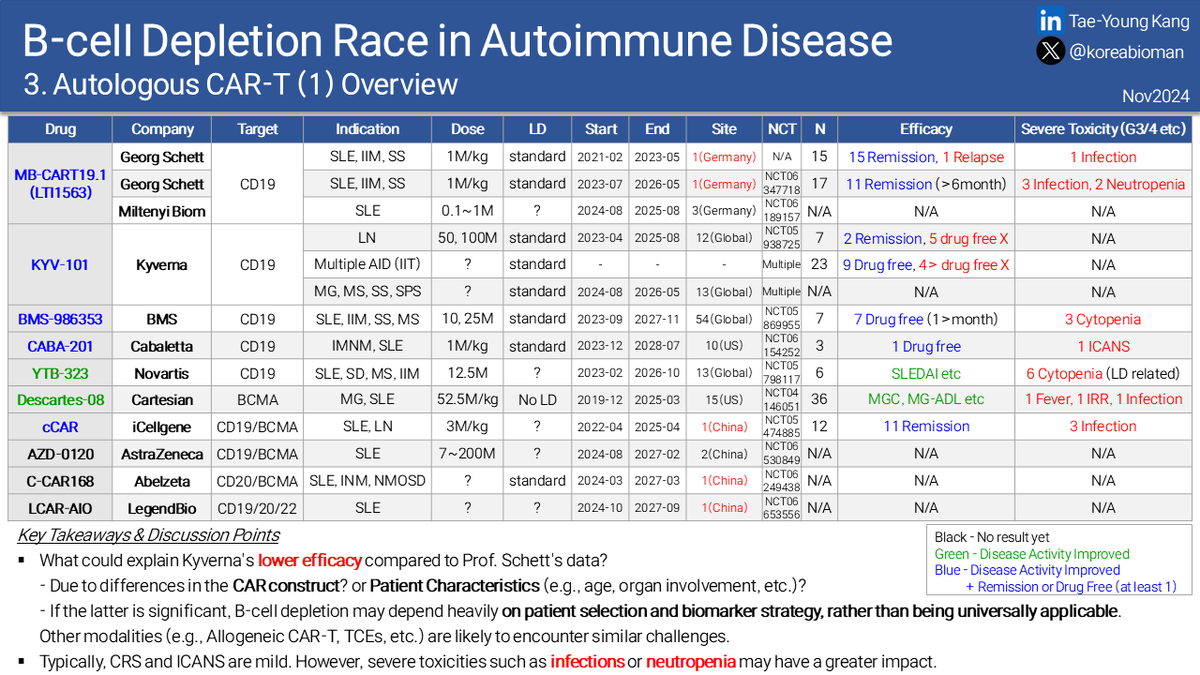Image resolution: width=1200 pixels, height=675 pixels.
Task: Click the Cartesian company cell
Action: click(161, 400)
